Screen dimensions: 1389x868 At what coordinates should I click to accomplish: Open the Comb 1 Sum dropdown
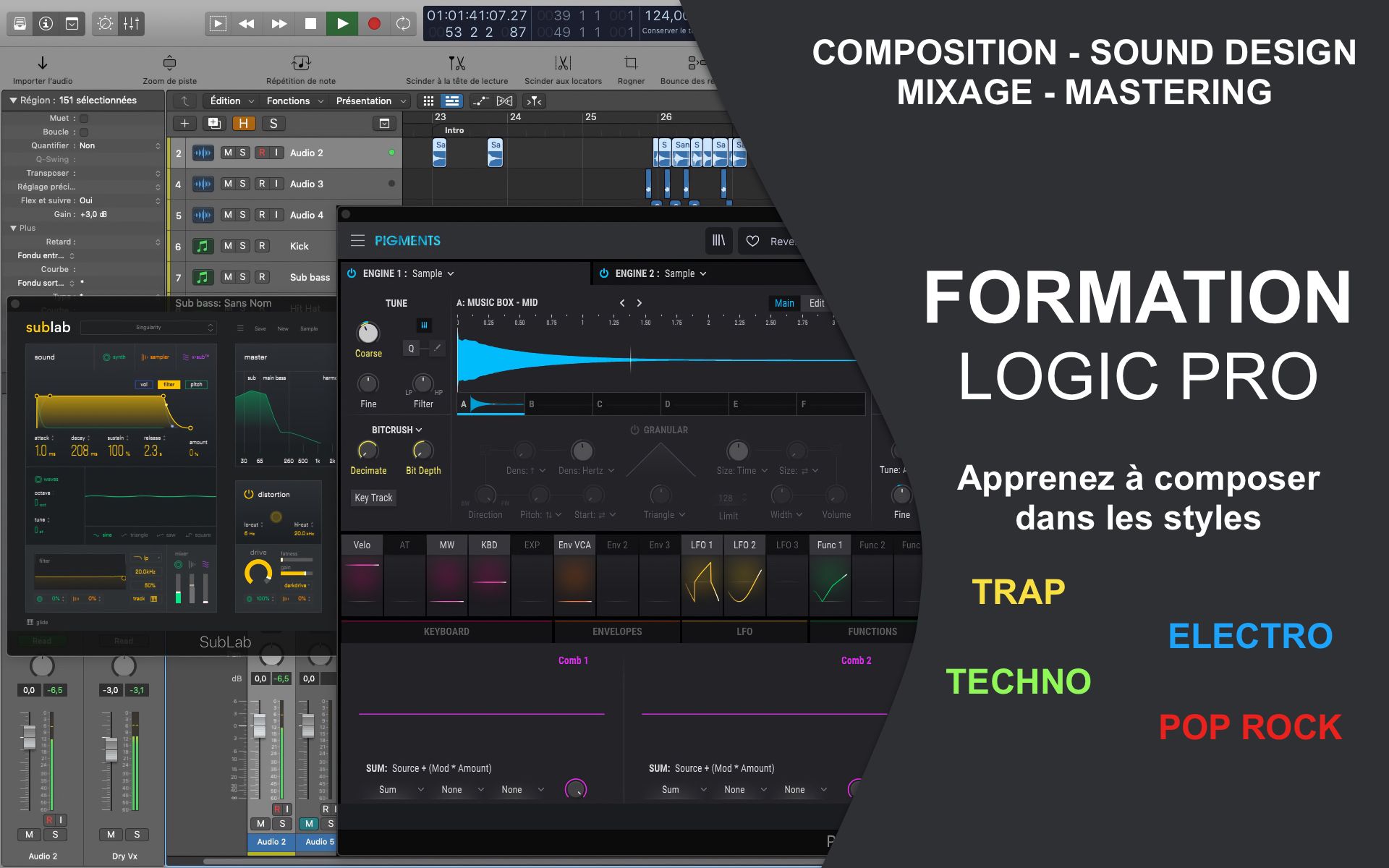pos(401,790)
